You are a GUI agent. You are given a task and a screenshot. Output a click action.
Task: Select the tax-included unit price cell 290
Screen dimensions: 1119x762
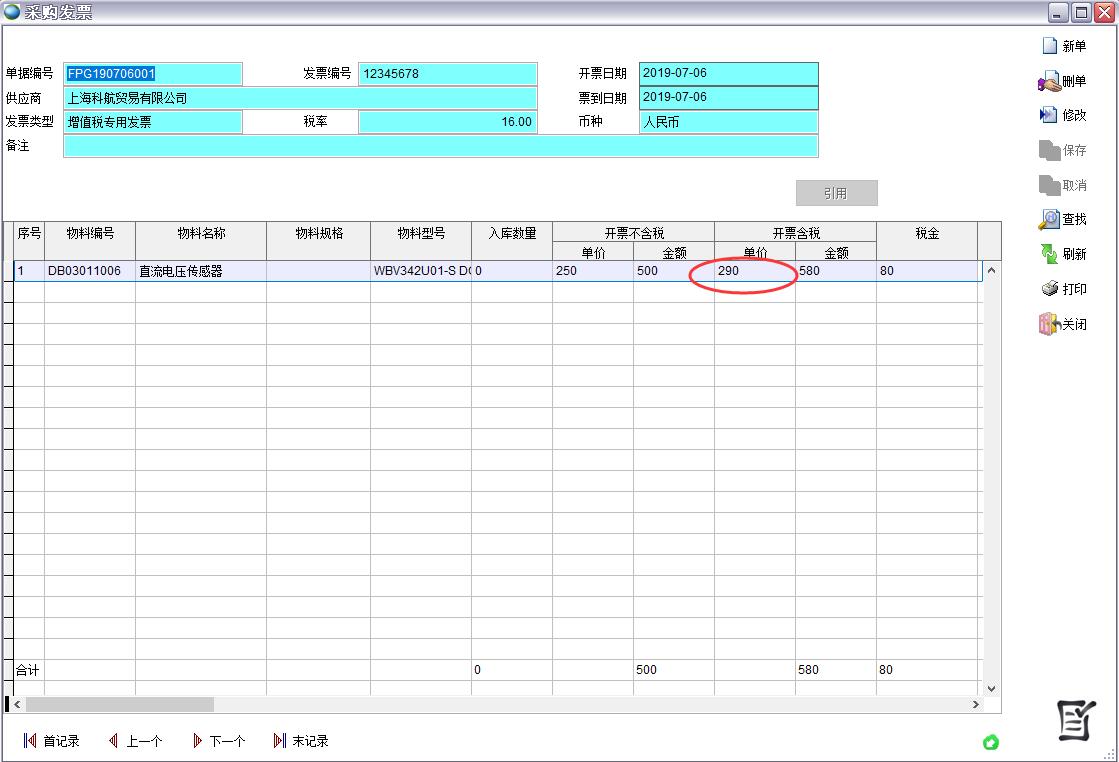(754, 271)
